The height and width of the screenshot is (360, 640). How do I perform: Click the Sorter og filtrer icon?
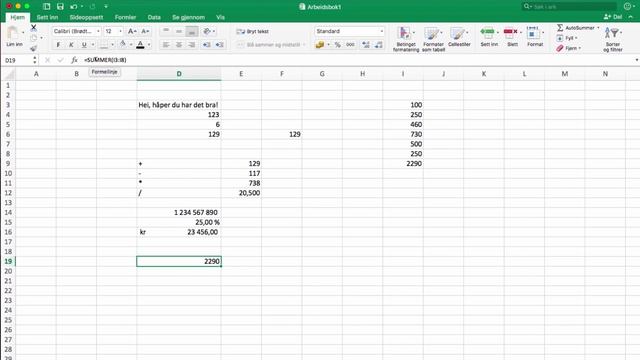click(x=613, y=39)
